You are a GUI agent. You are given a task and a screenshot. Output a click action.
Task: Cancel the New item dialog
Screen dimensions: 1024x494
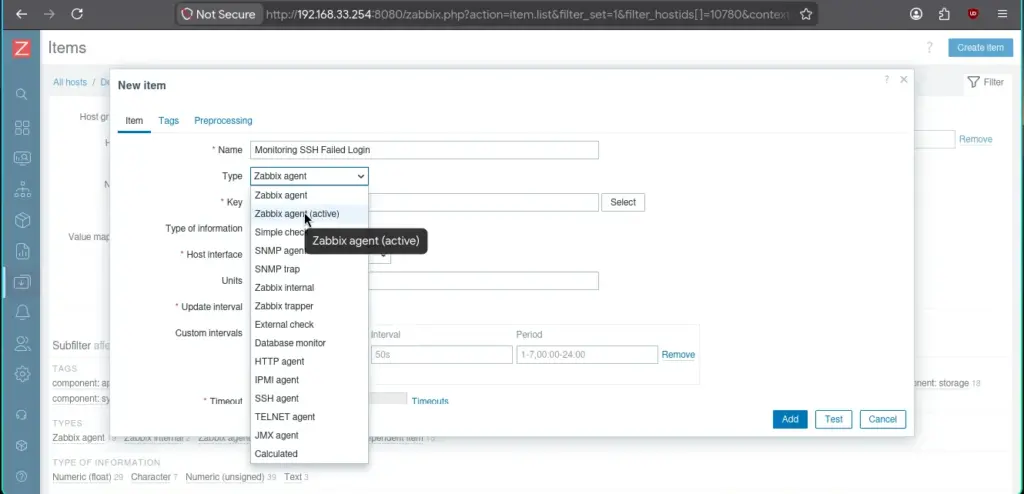click(883, 420)
